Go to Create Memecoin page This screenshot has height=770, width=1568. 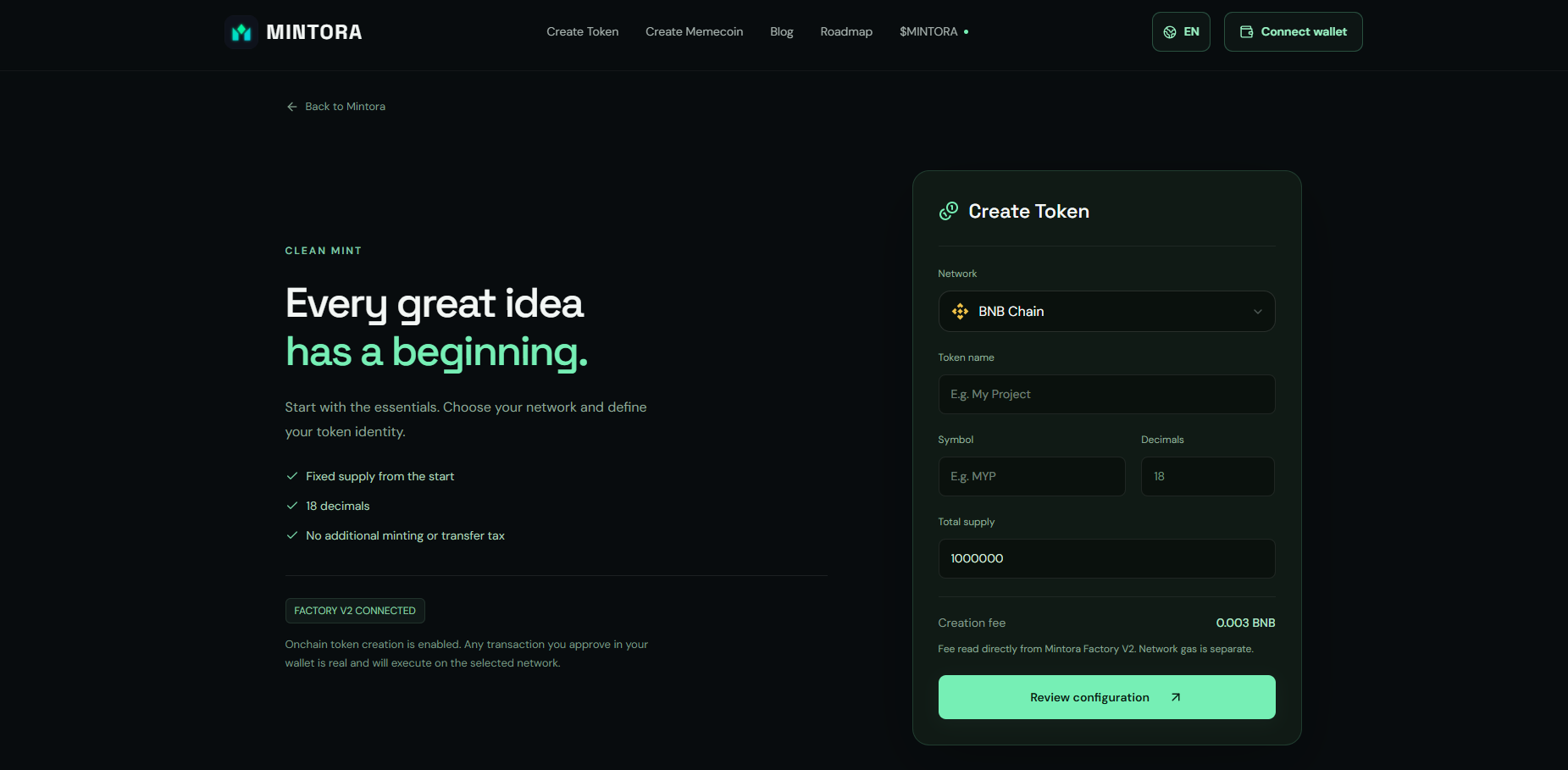(695, 32)
